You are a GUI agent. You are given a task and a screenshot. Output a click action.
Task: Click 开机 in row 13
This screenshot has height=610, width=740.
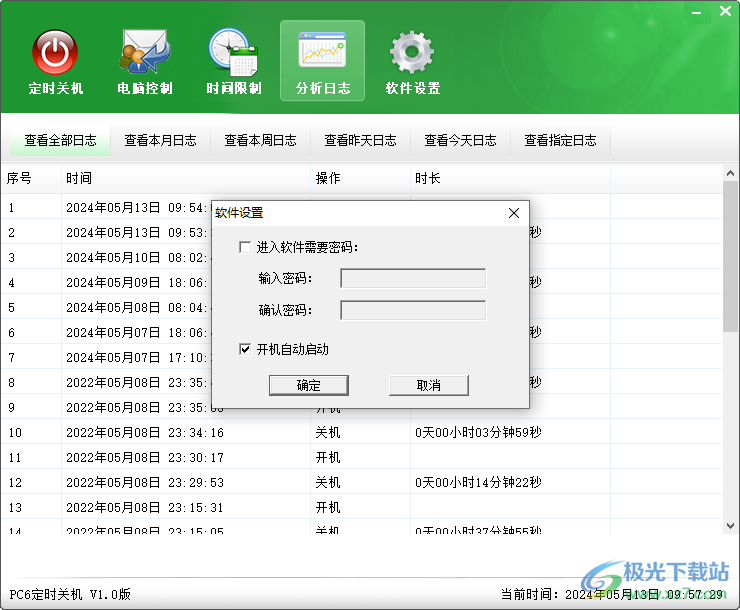(328, 507)
